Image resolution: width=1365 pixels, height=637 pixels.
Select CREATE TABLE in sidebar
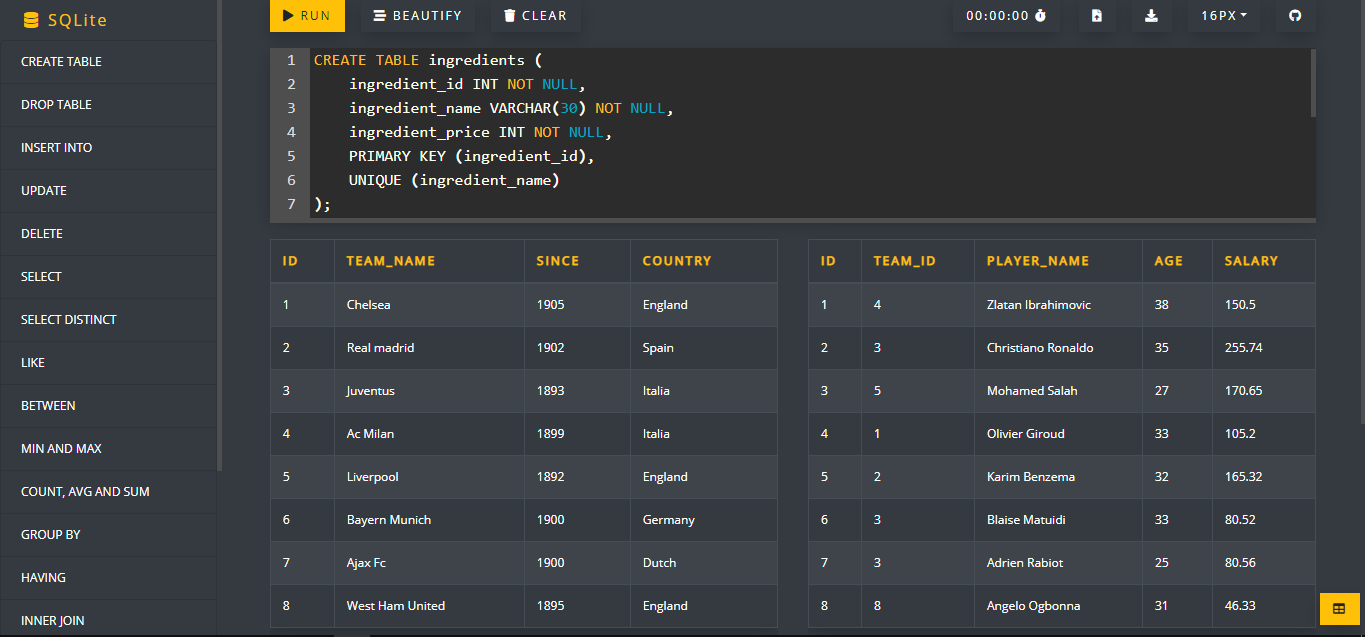[108, 62]
